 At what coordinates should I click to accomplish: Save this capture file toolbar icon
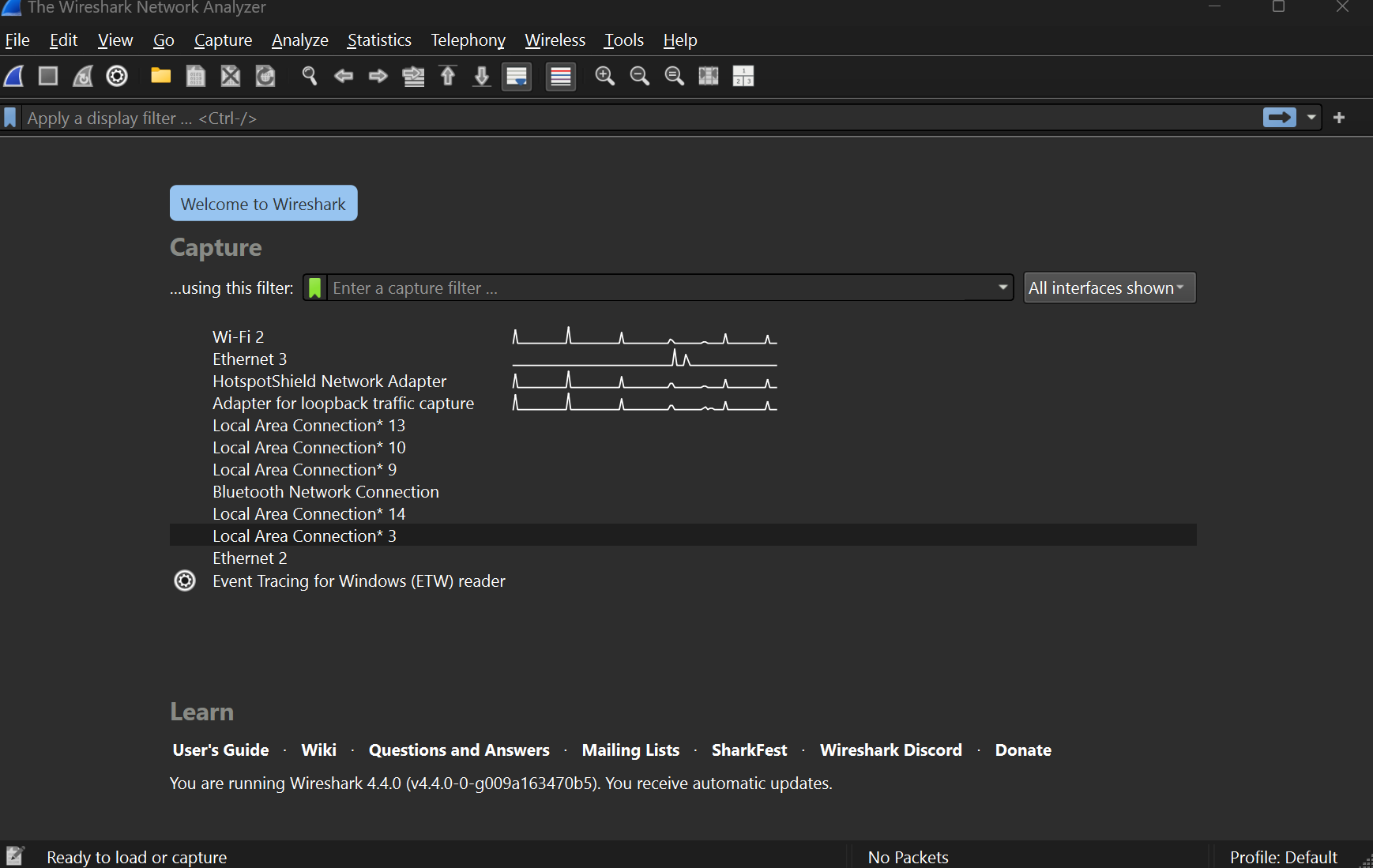point(196,76)
